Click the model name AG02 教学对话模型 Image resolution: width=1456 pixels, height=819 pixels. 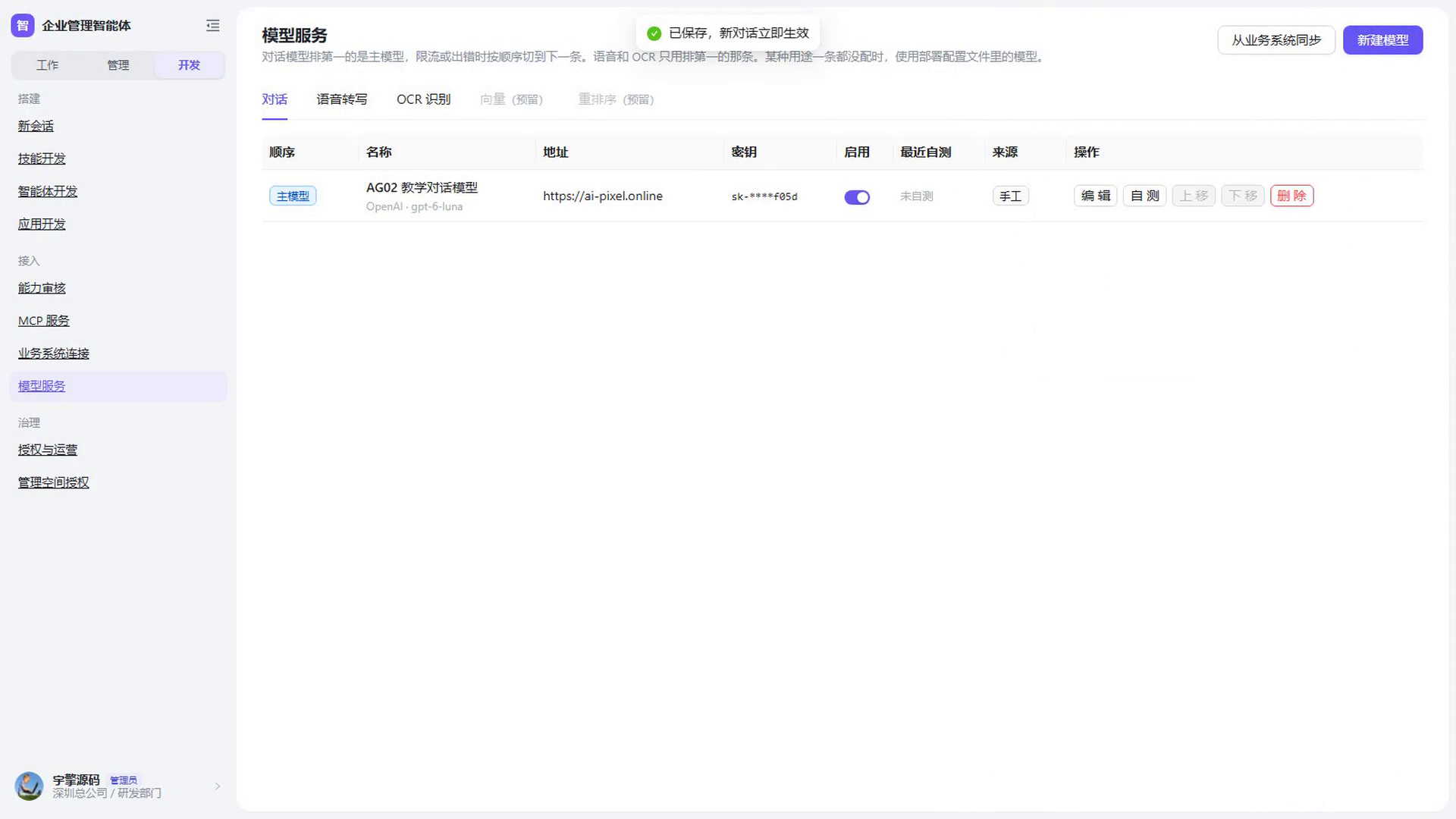click(422, 187)
